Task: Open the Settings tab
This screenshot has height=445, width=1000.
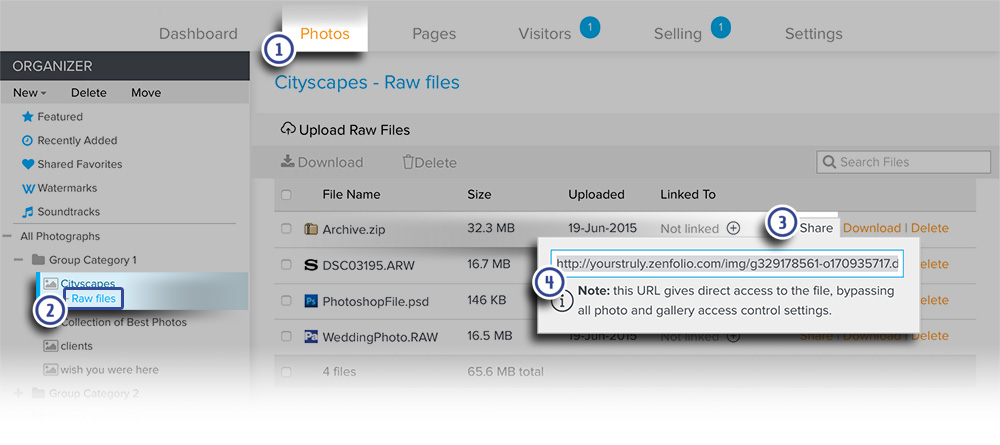Action: 813,34
